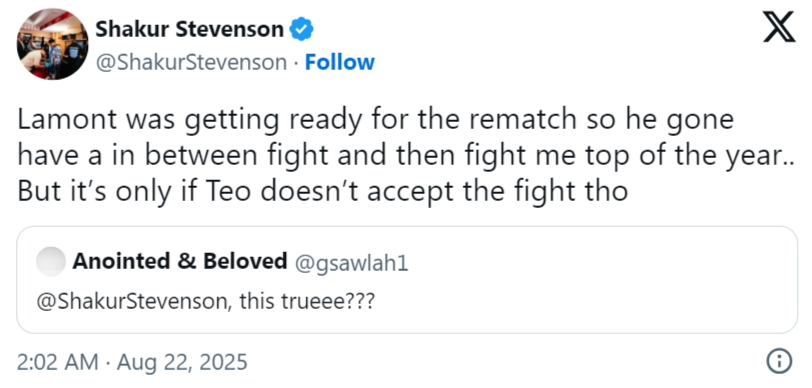Click the Aug 22, 2025 date
The image size is (812, 388).
[182, 362]
